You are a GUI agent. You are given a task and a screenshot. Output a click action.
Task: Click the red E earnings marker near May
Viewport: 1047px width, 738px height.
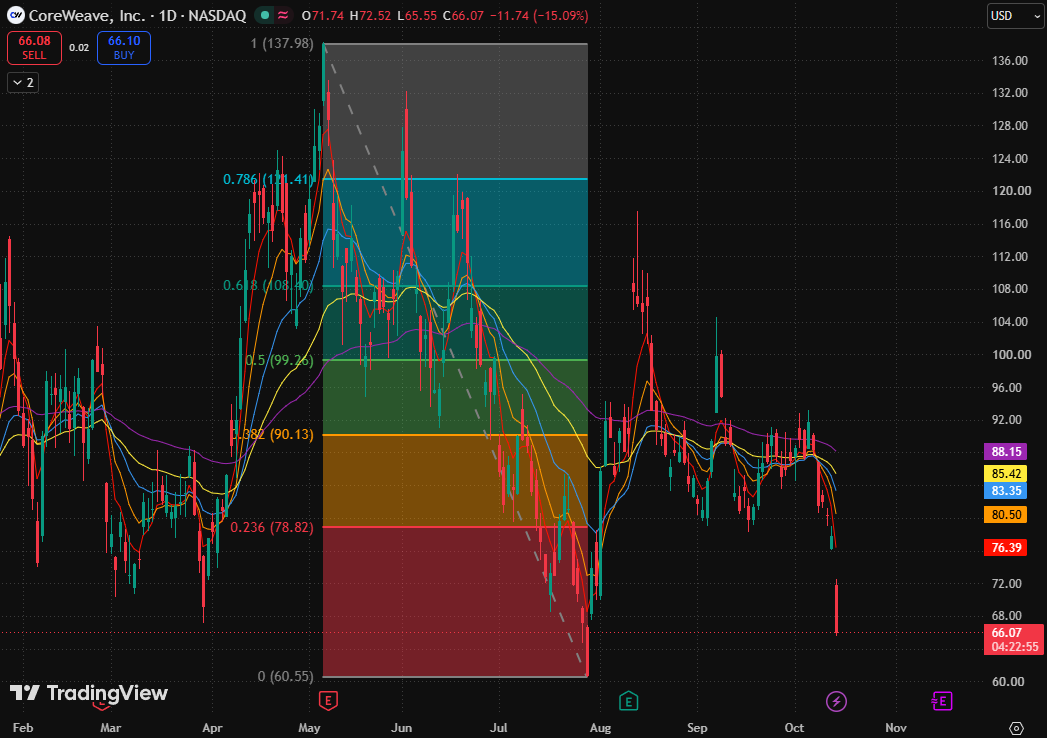[x=328, y=701]
